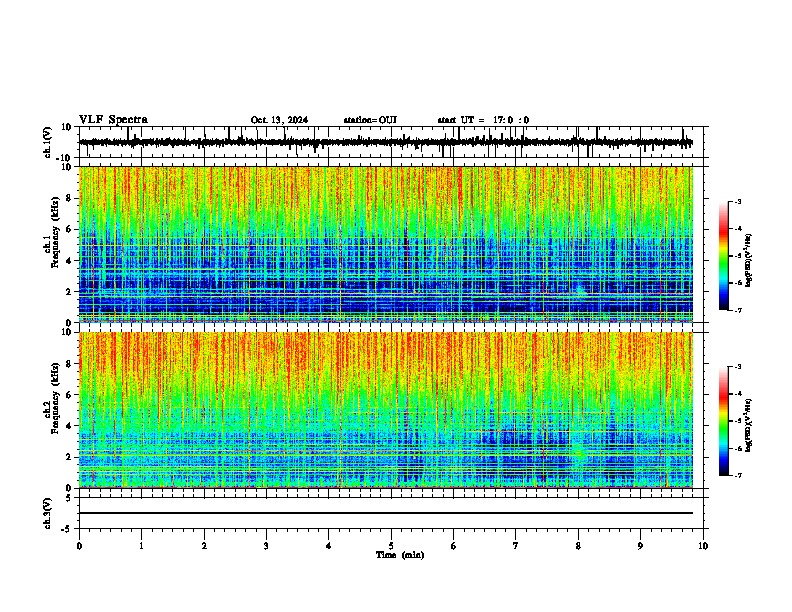The width and height of the screenshot is (792, 612).
Task: Click inside the ch.1 spectrogram panel
Action: [x=386, y=244]
